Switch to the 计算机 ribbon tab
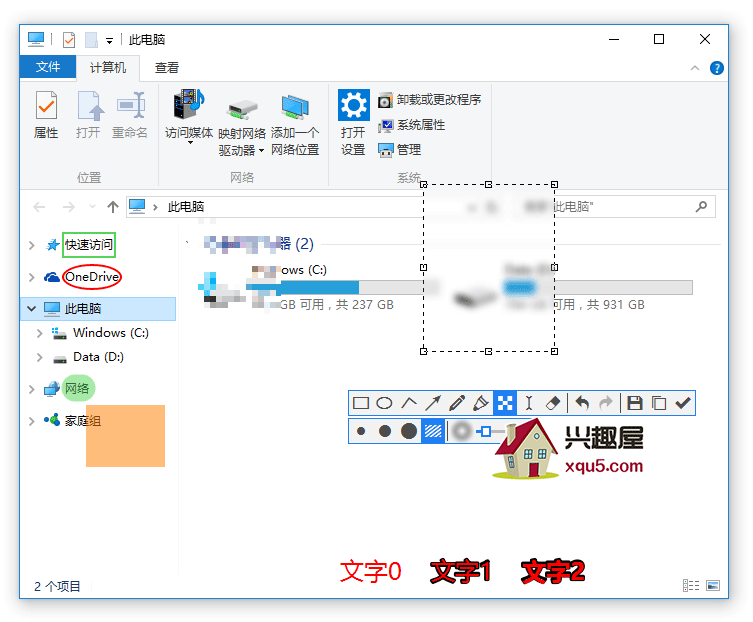The image size is (753, 622). pyautogui.click(x=108, y=68)
